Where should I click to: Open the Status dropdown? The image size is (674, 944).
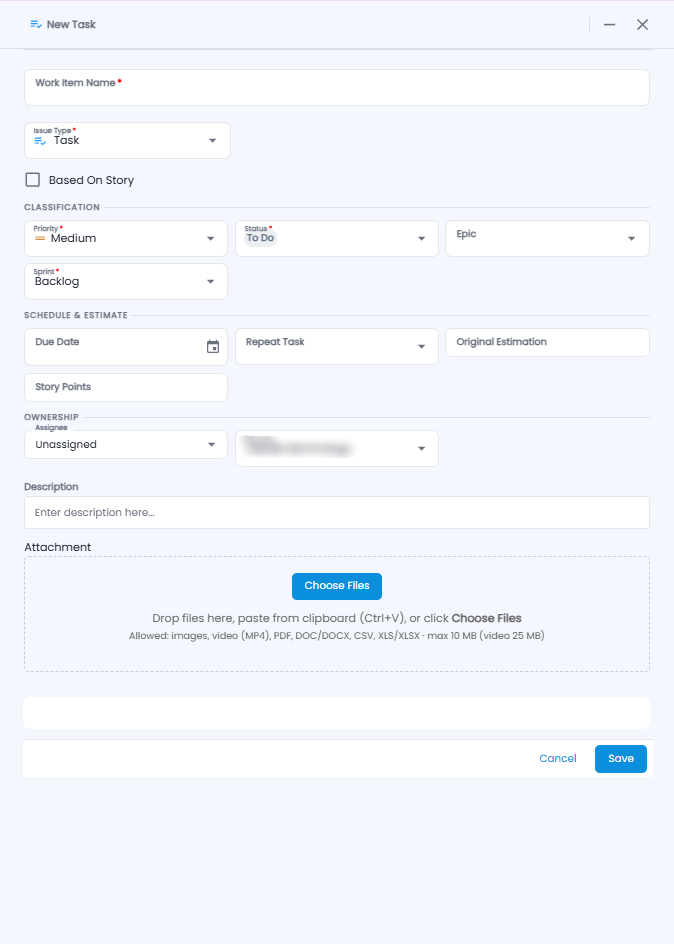pos(336,238)
